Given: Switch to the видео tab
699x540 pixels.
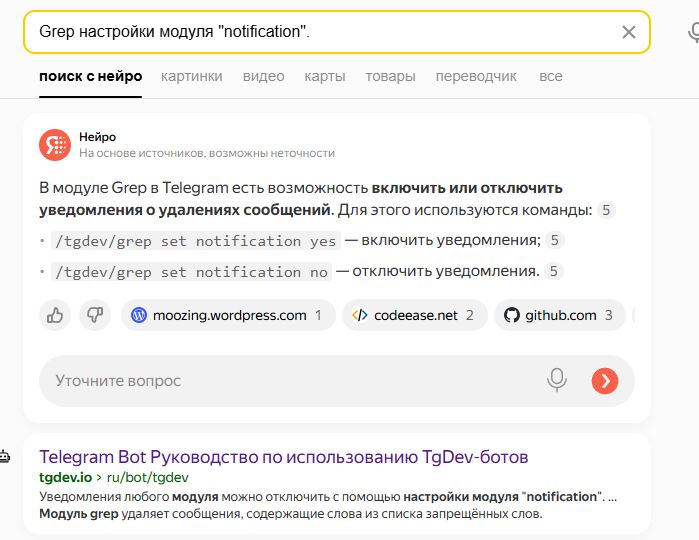Looking at the screenshot, I should pos(263,76).
